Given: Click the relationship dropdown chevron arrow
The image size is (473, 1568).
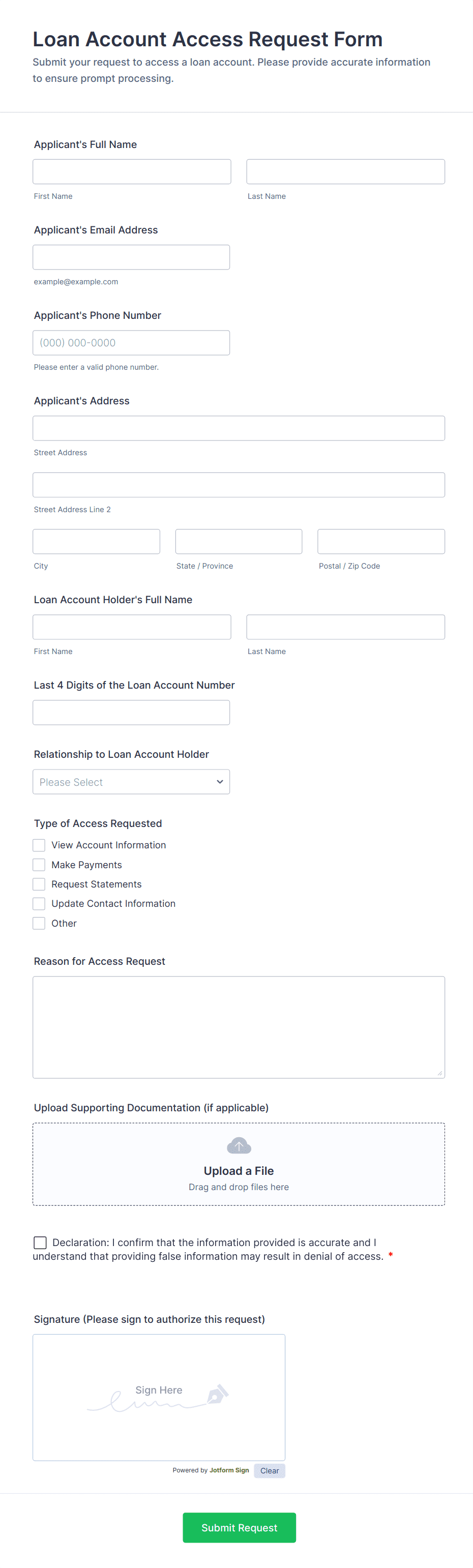Looking at the screenshot, I should click(220, 782).
